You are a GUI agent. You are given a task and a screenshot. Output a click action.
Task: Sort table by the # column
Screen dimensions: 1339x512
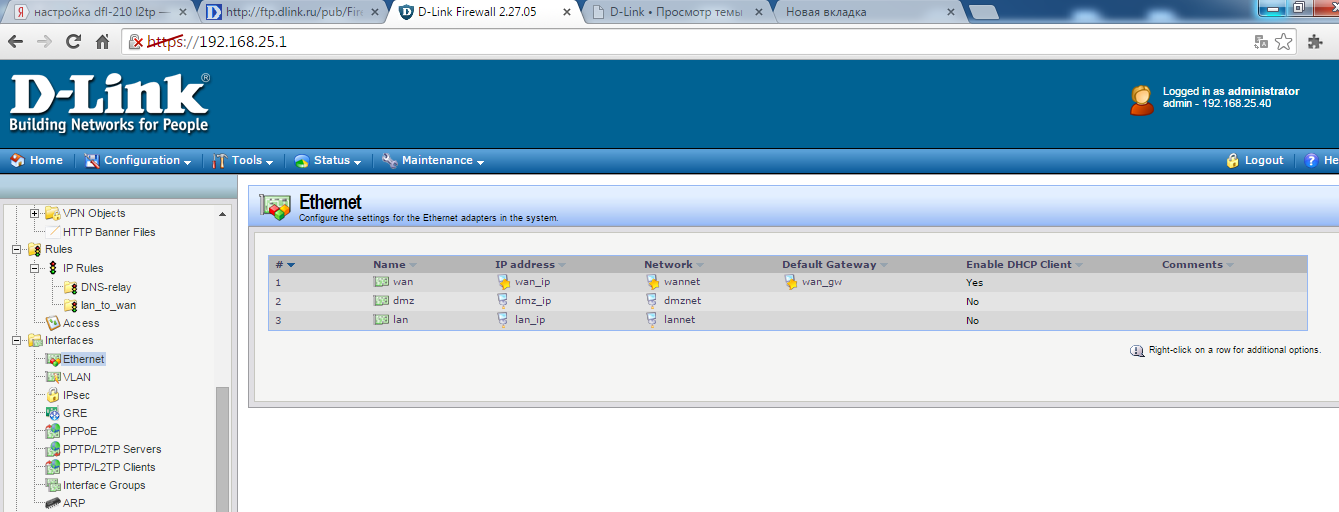(285, 265)
